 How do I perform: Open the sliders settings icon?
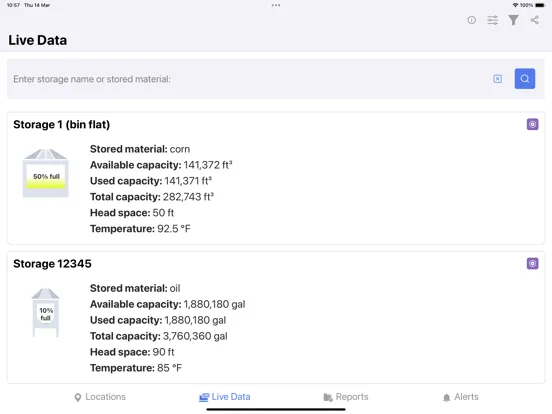493,20
